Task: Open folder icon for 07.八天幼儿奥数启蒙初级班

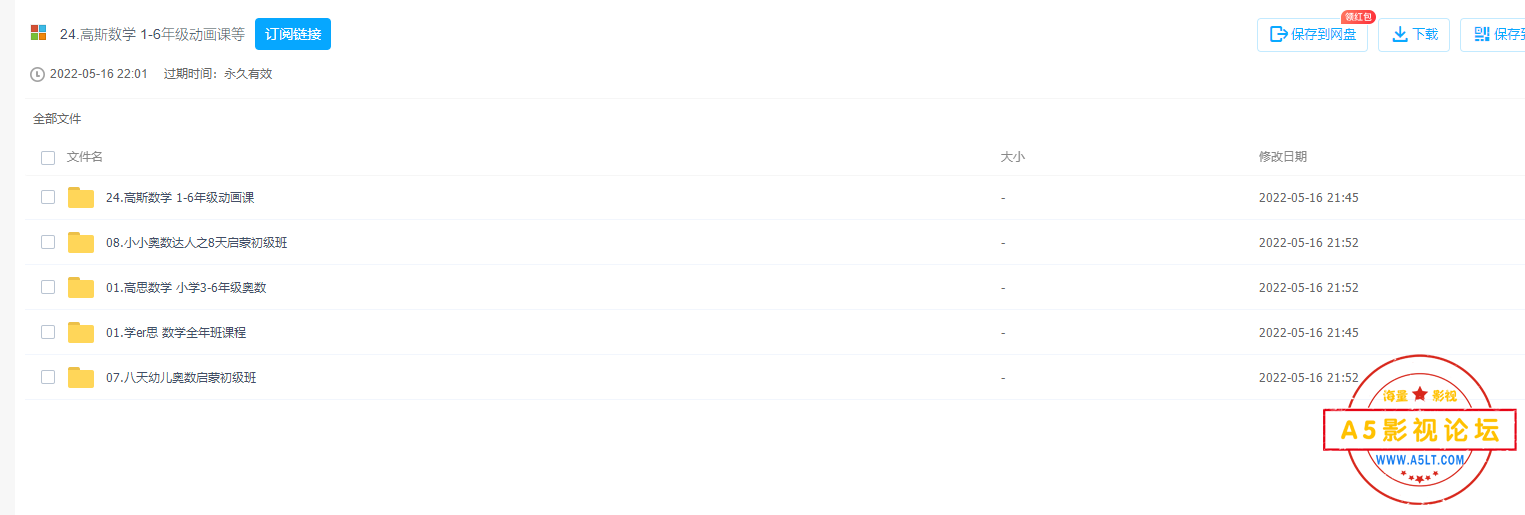Action: [x=81, y=378]
